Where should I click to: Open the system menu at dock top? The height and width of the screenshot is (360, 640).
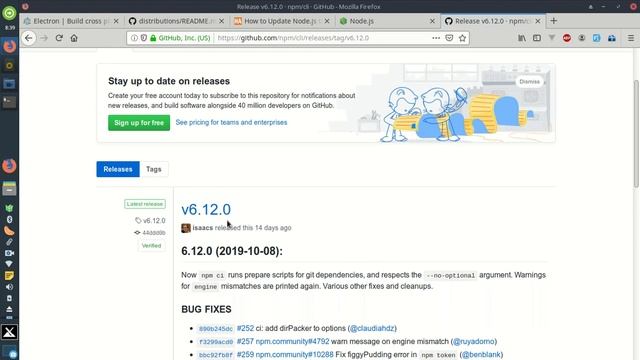[x=9, y=13]
